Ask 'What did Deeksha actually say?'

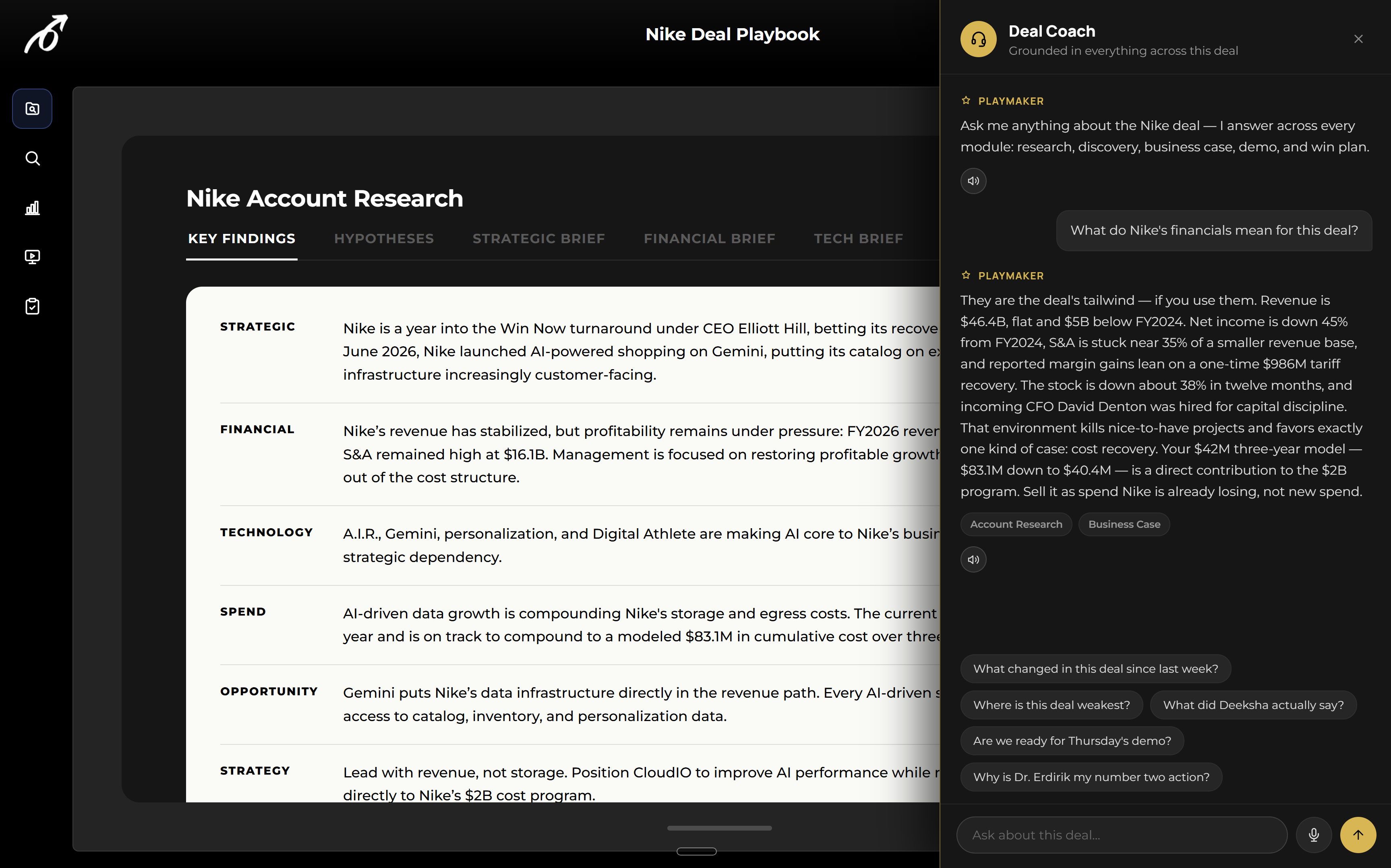tap(1253, 705)
